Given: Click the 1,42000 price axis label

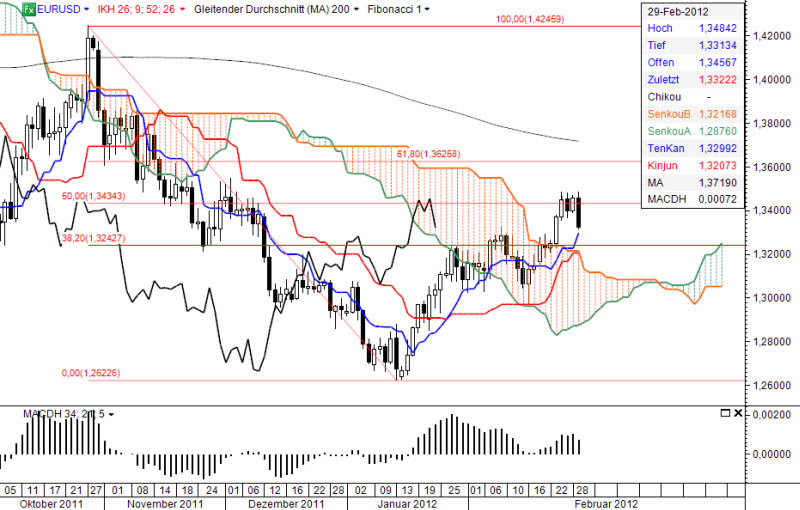Looking at the screenshot, I should click(772, 36).
